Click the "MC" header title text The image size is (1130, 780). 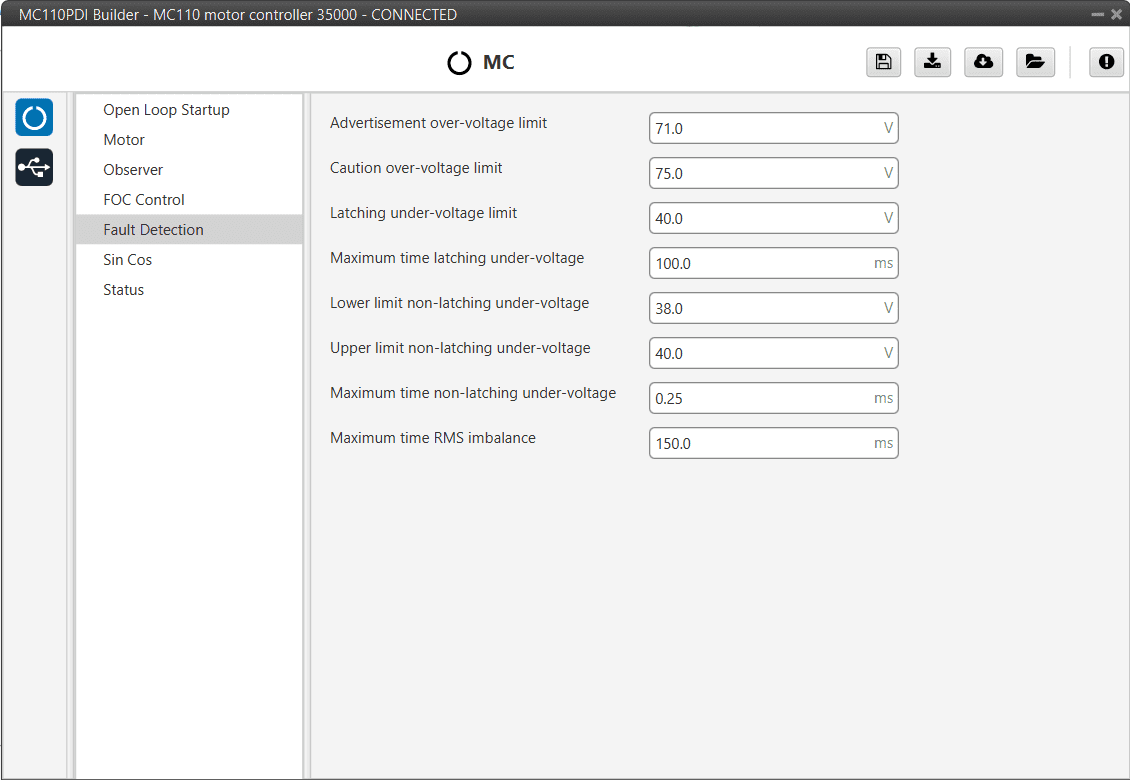coord(499,63)
